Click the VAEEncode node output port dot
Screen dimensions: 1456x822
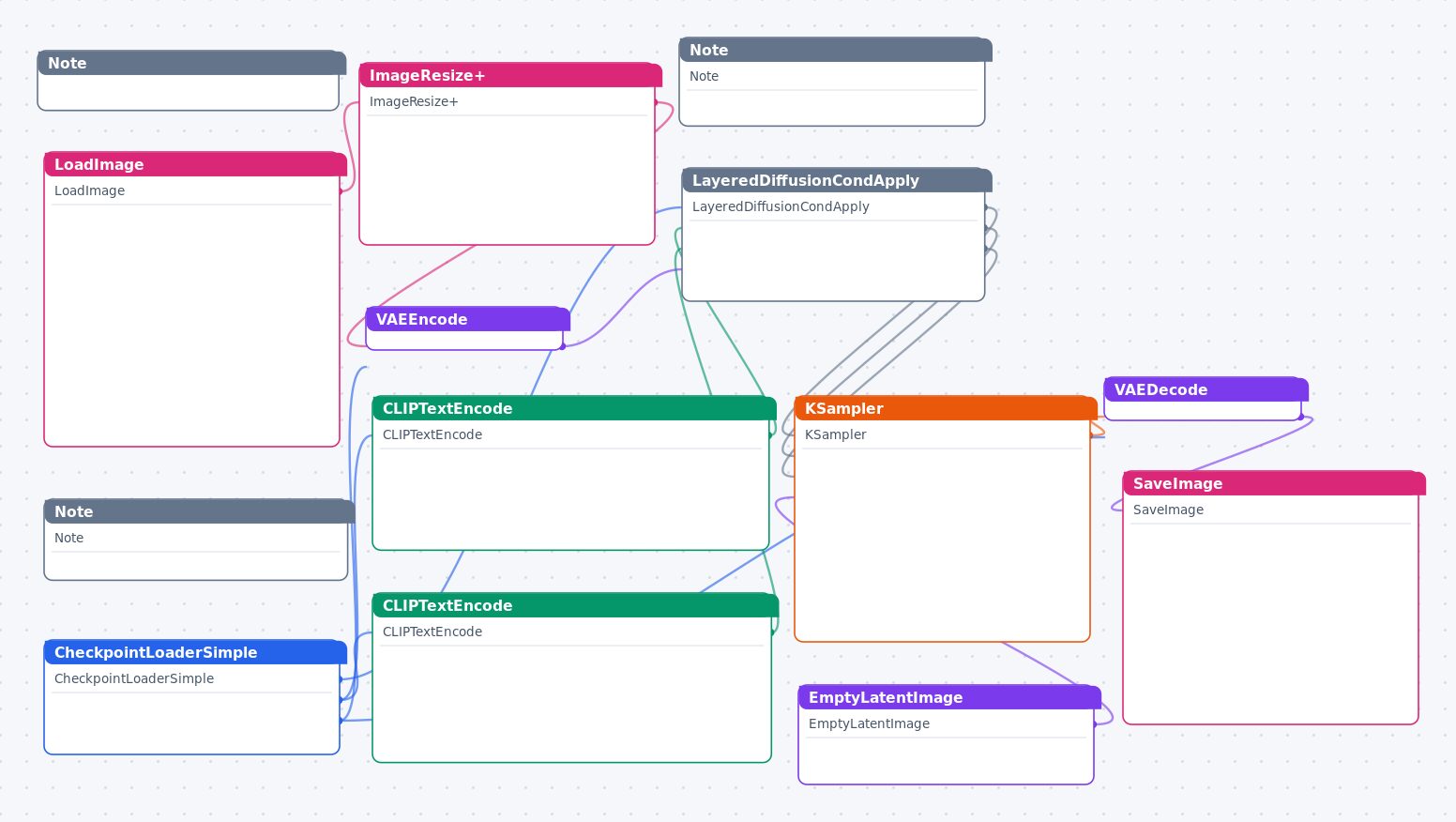tap(563, 346)
